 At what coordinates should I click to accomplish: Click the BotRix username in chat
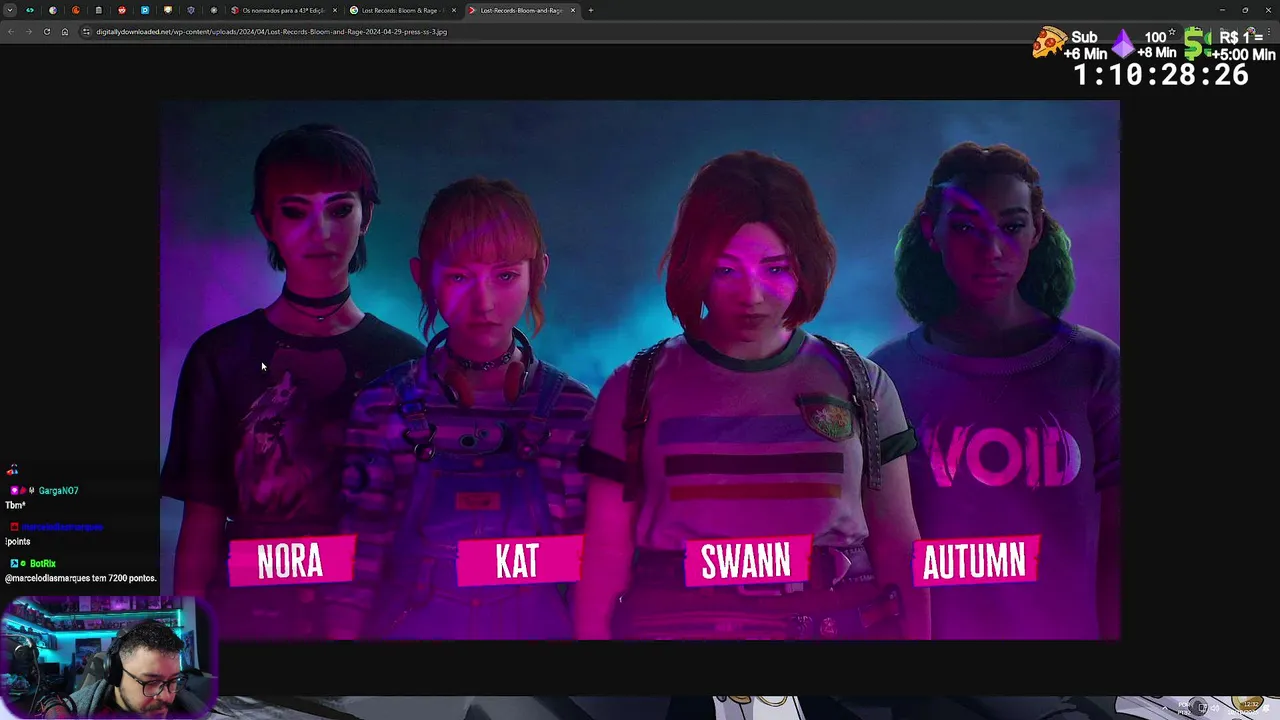coord(42,563)
